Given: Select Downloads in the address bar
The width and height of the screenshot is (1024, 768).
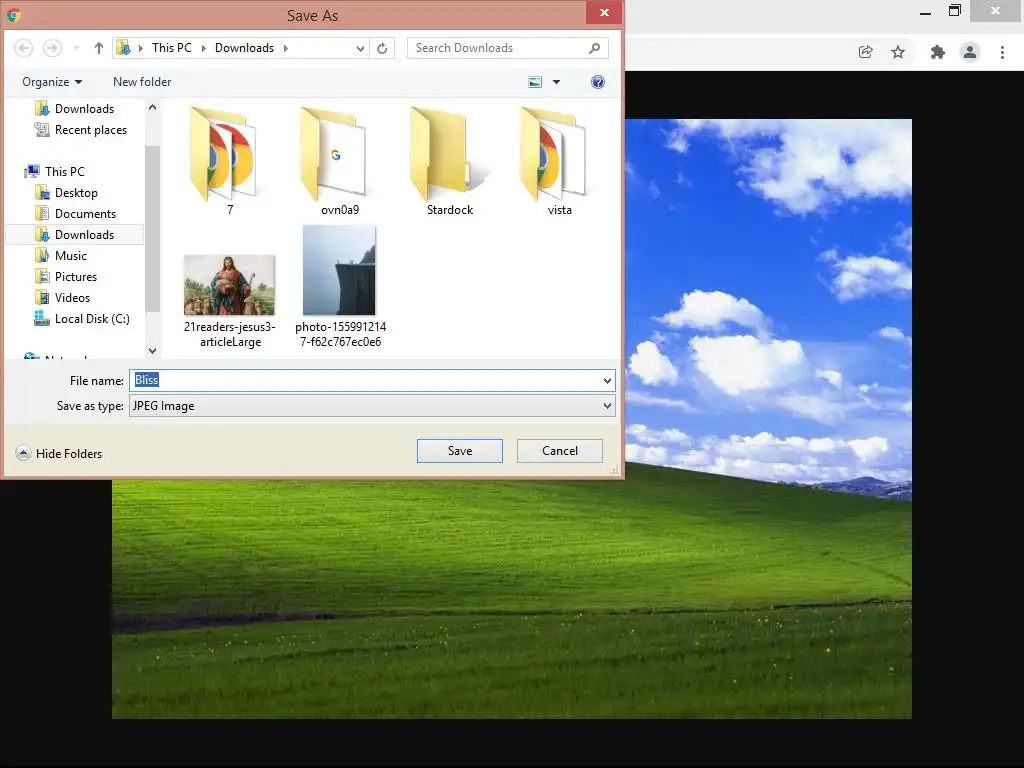Looking at the screenshot, I should tap(244, 48).
